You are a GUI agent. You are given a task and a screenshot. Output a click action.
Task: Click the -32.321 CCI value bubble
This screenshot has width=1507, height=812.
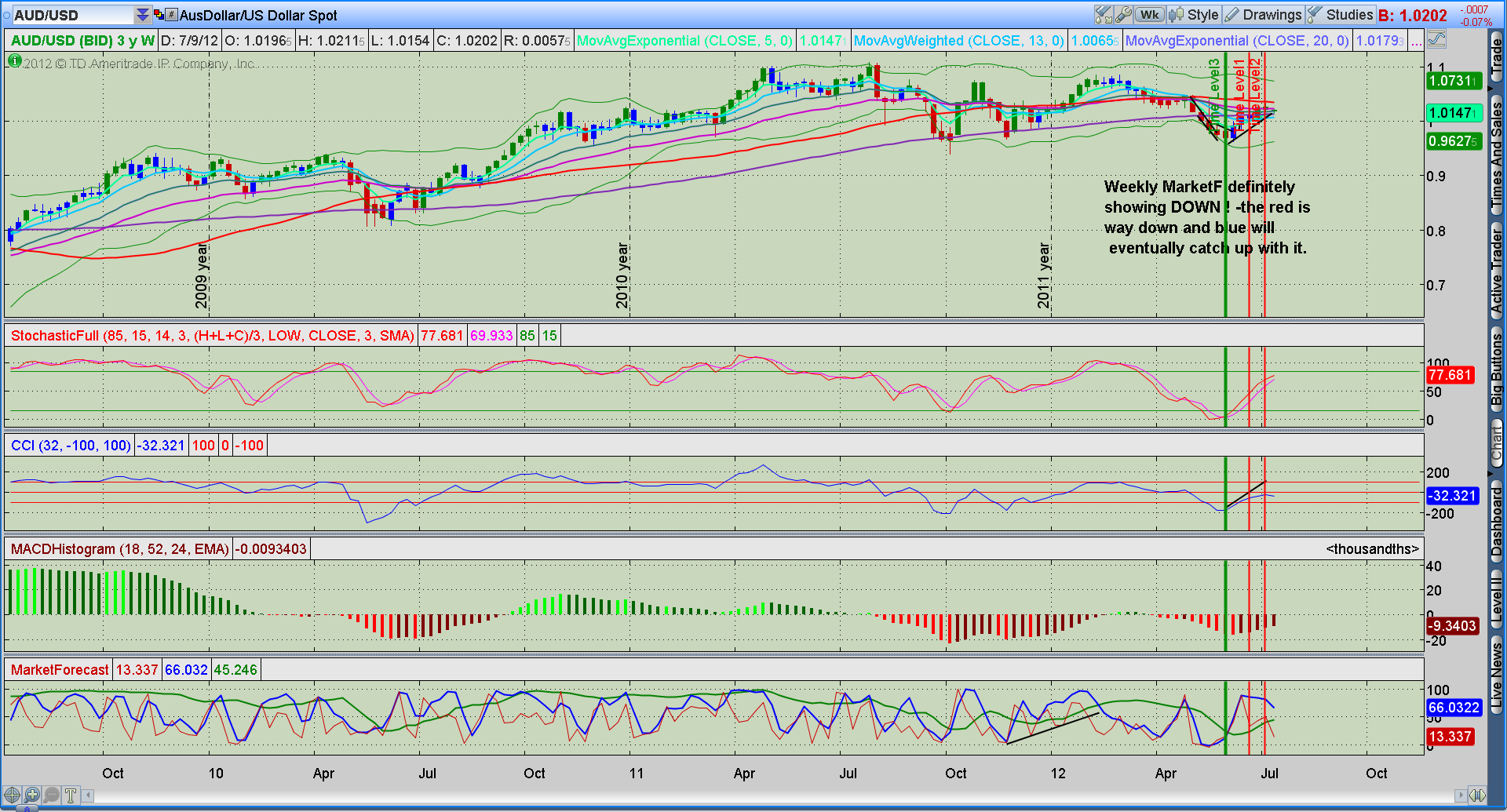pyautogui.click(x=1452, y=496)
